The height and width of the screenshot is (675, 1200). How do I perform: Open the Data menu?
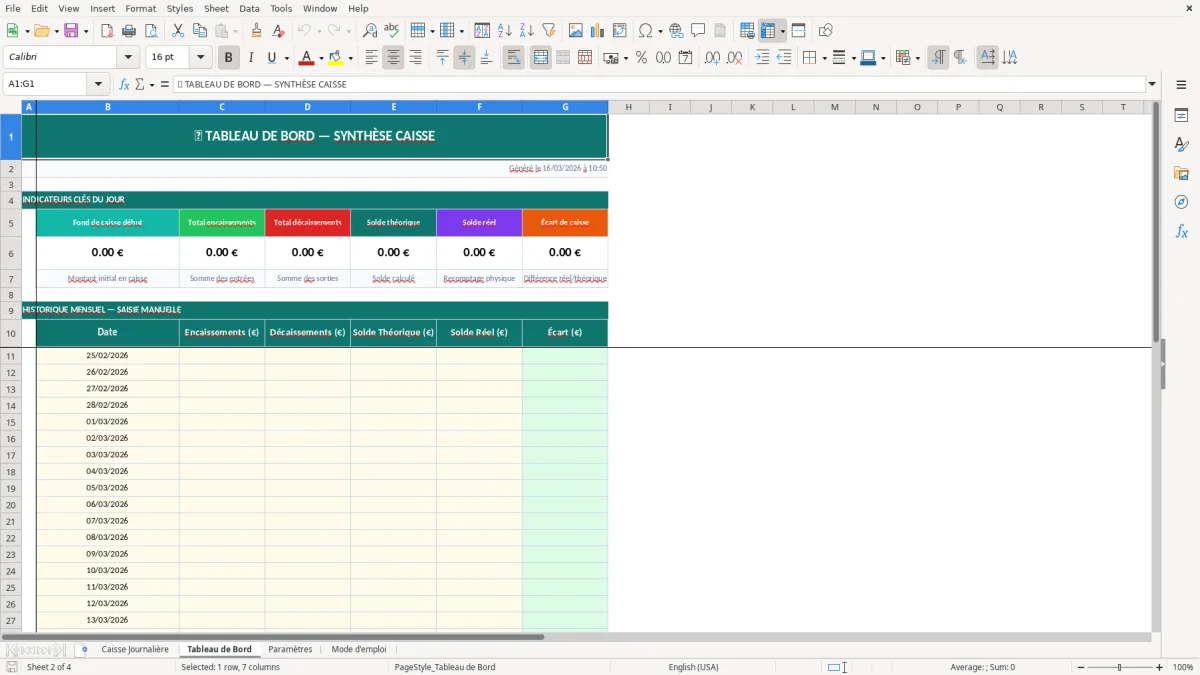point(249,8)
